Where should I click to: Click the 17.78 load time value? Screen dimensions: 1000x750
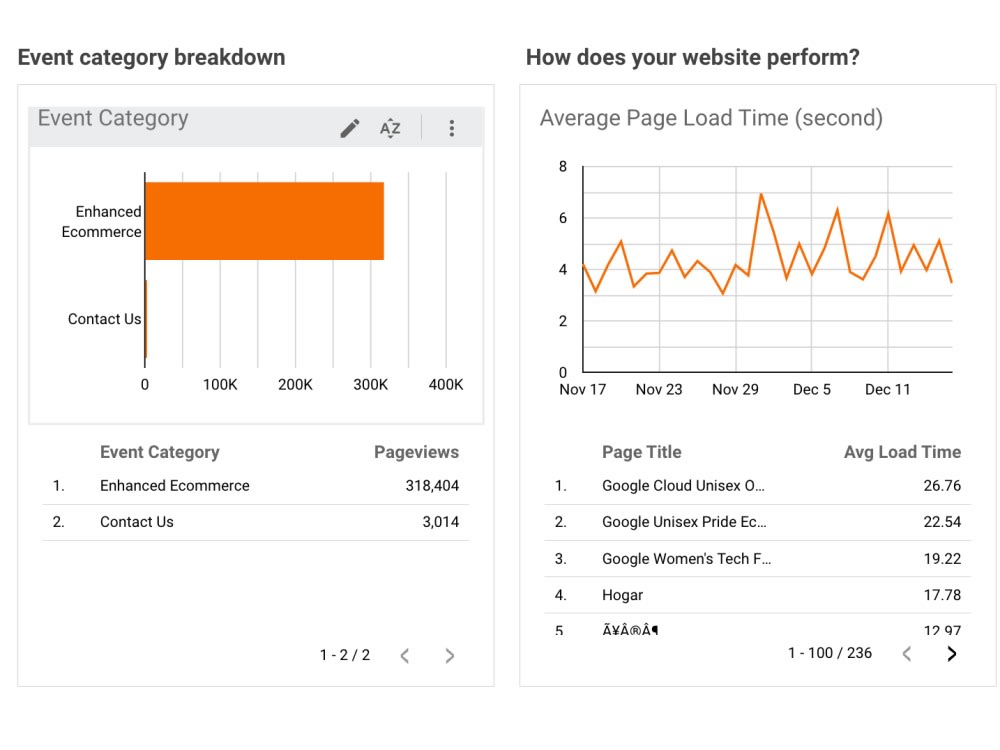pyautogui.click(x=942, y=595)
